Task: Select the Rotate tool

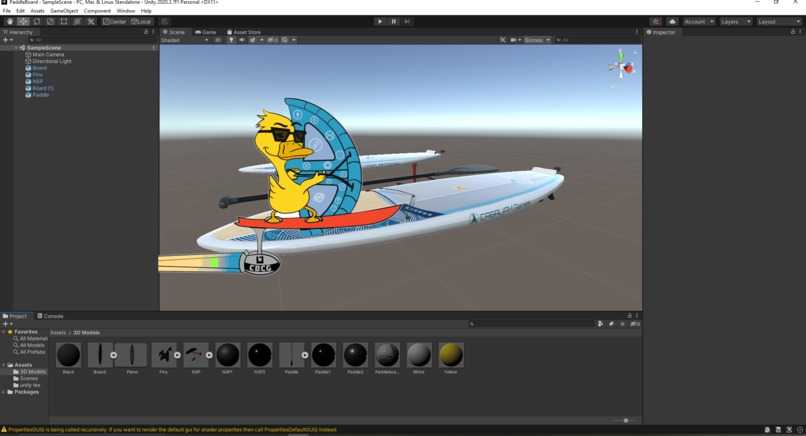Action: (x=37, y=22)
